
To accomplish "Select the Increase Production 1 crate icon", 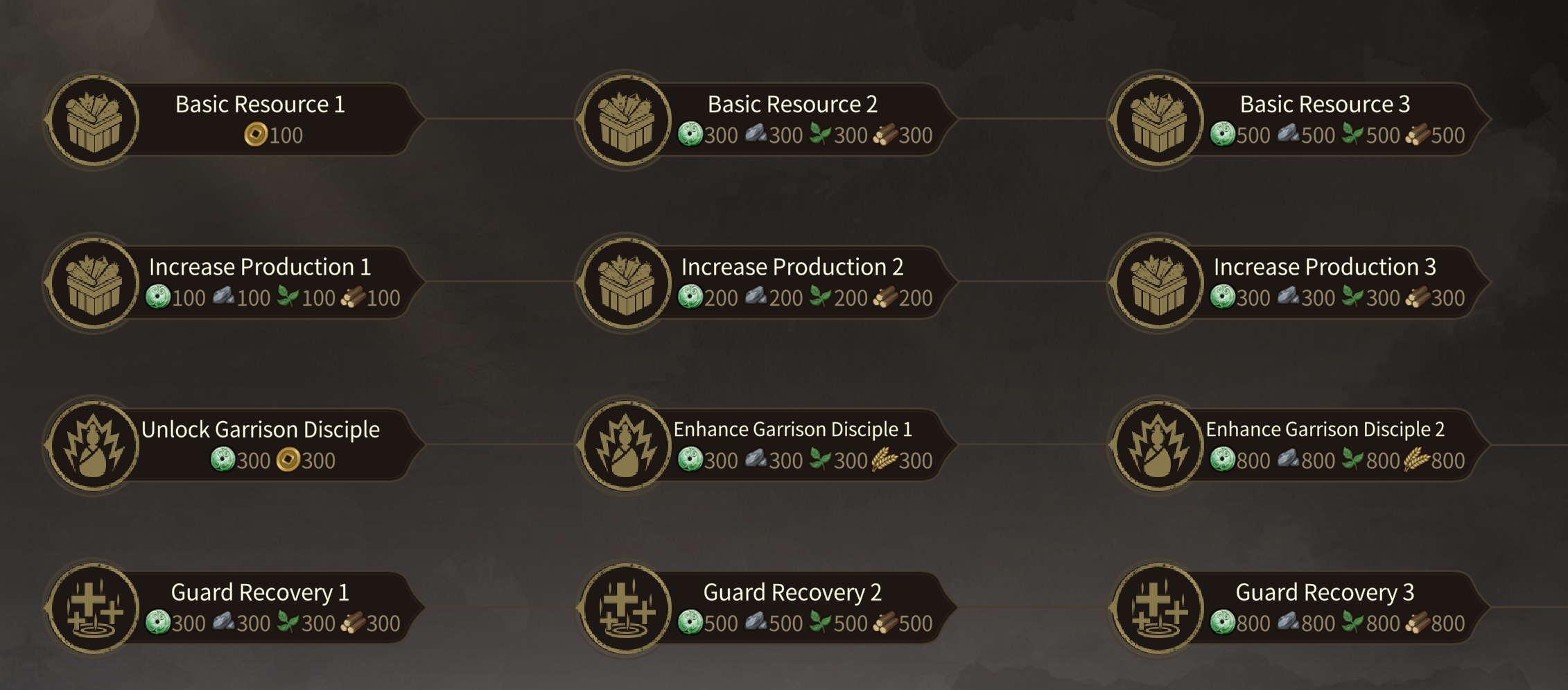I will (94, 284).
